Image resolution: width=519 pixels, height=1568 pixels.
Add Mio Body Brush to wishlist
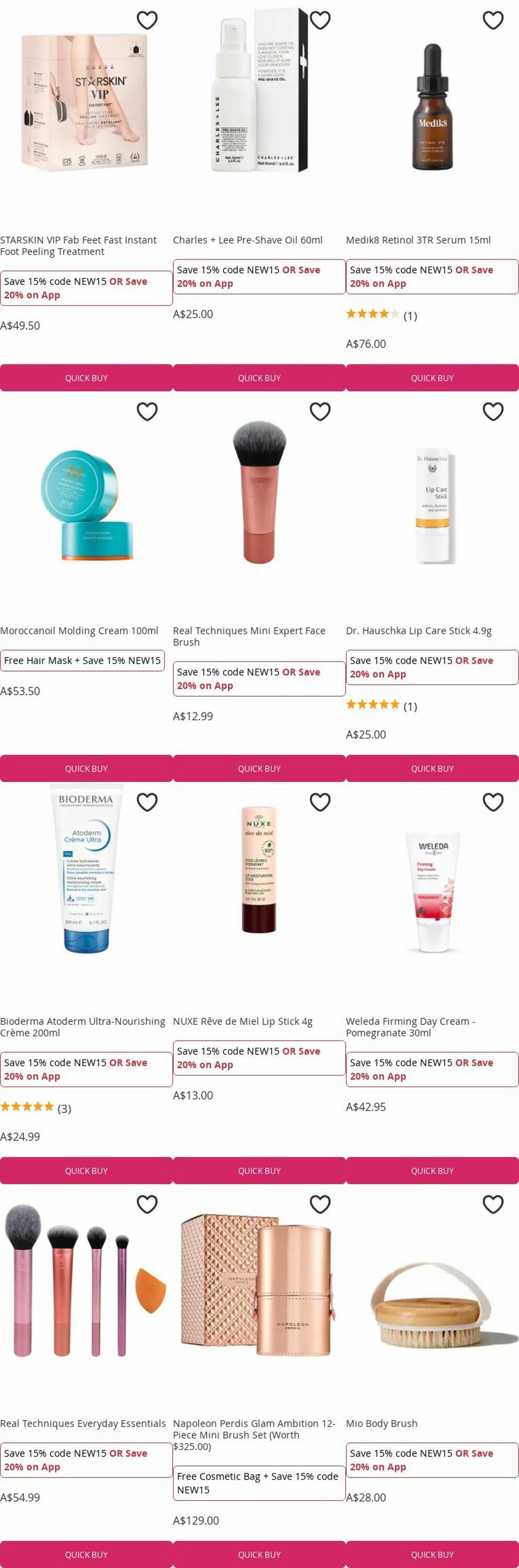[493, 1204]
